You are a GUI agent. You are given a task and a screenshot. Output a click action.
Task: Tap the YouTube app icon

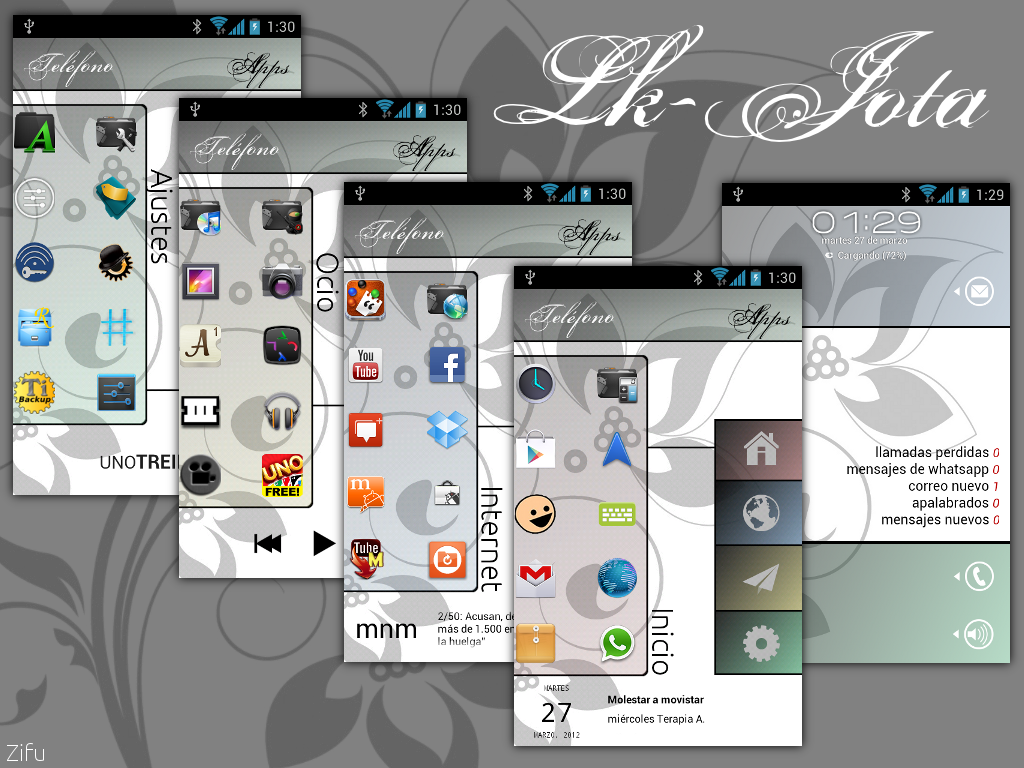(x=366, y=365)
